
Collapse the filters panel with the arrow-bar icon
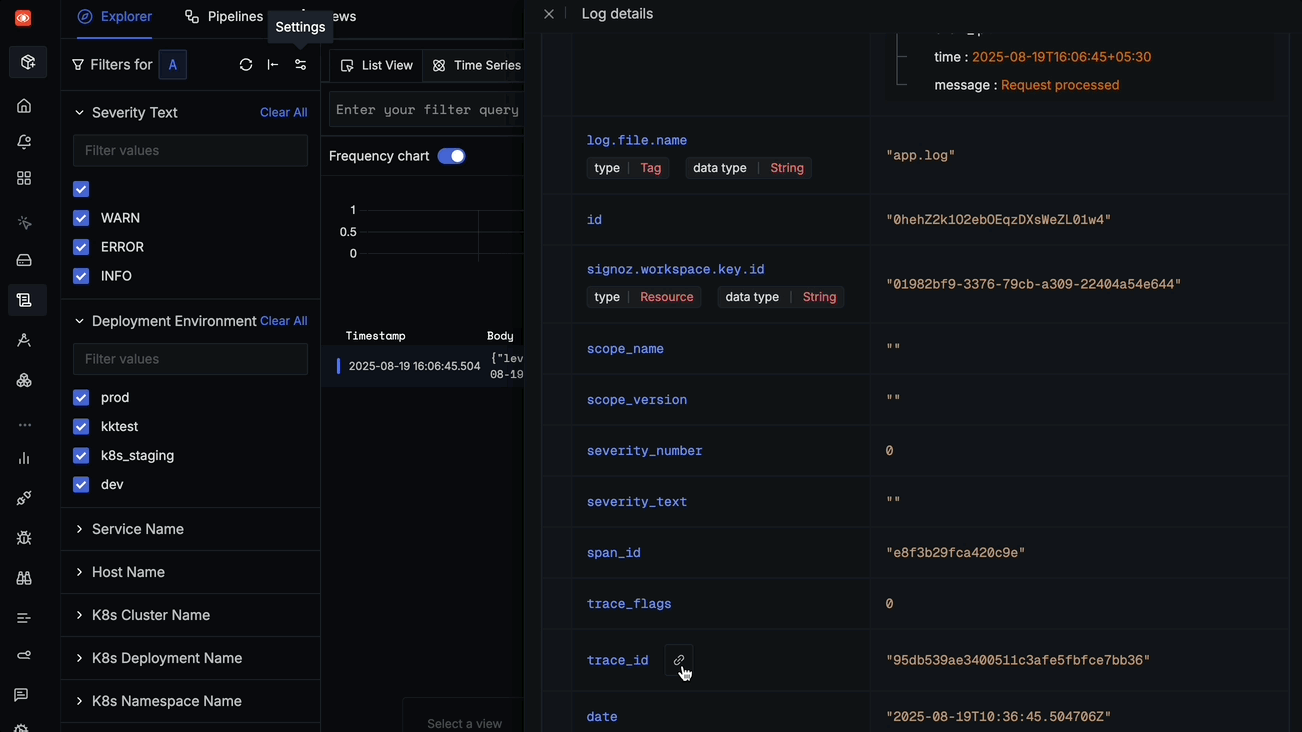point(273,65)
